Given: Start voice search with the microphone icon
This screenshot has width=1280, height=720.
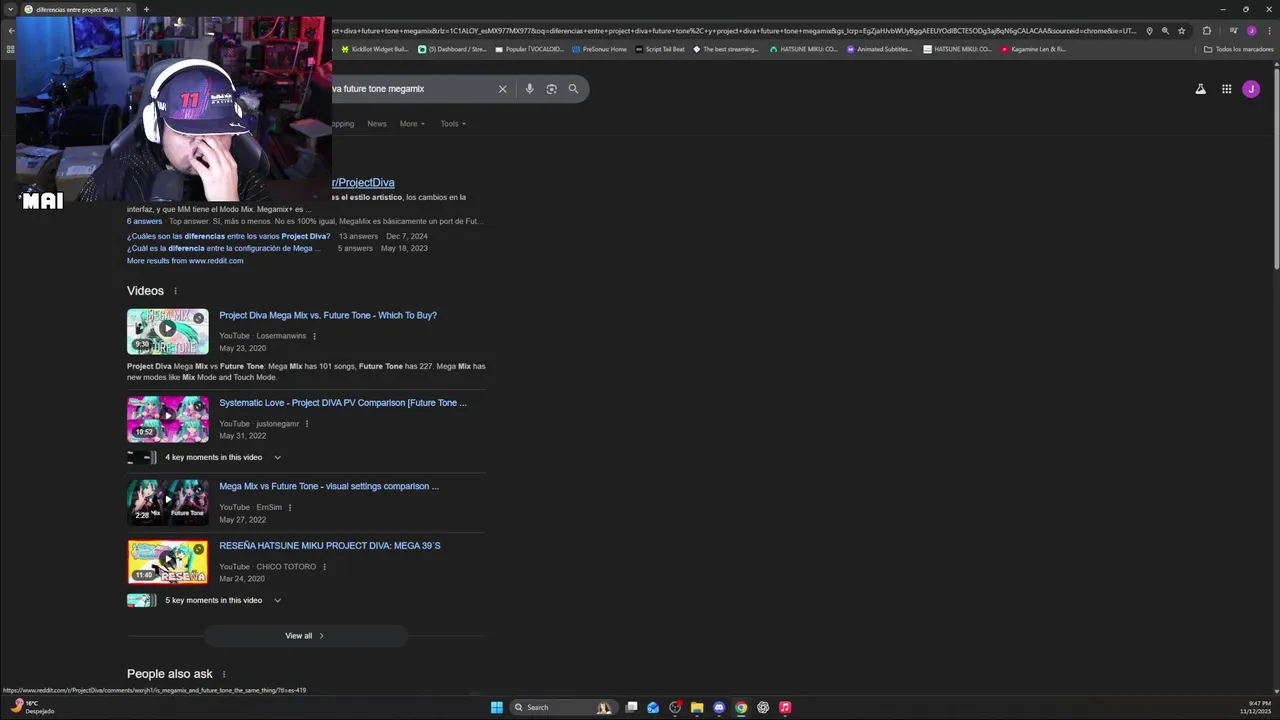Looking at the screenshot, I should [x=529, y=89].
